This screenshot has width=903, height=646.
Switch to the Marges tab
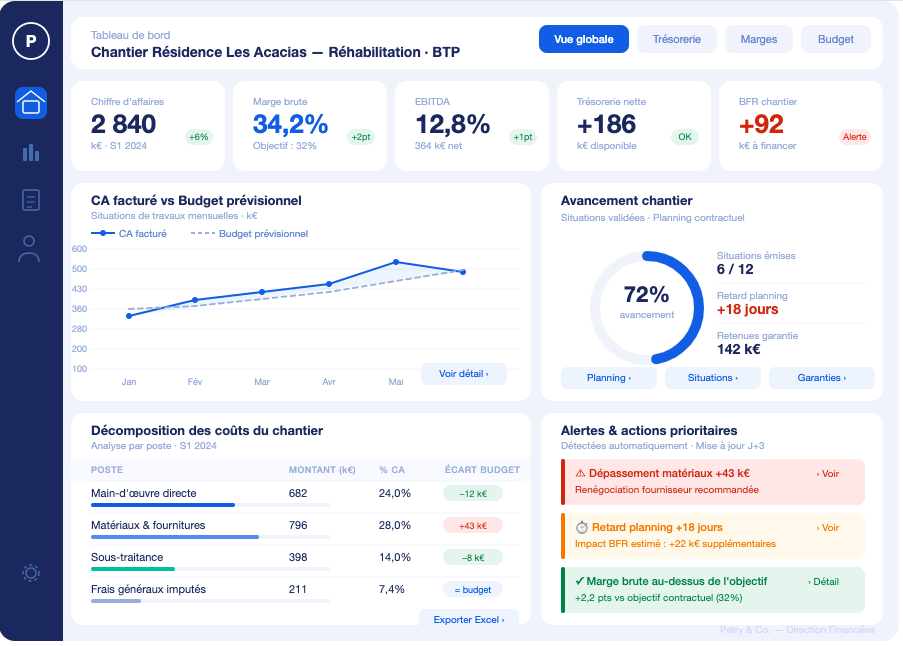click(x=758, y=39)
